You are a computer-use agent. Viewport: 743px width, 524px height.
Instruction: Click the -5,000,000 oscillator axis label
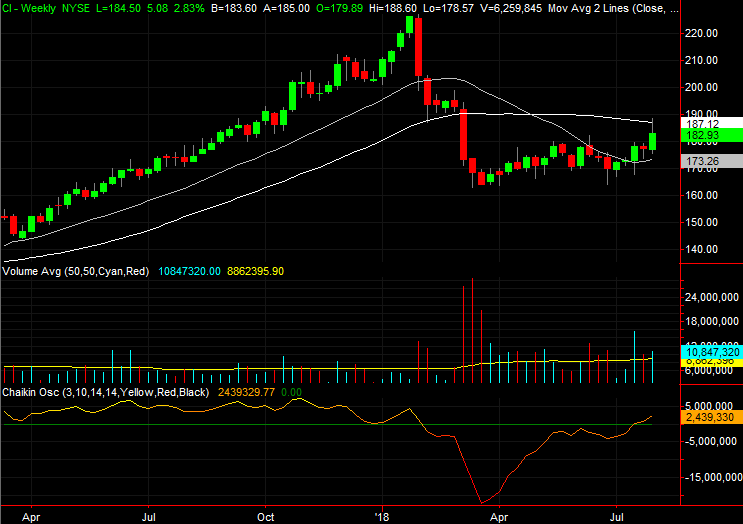pyautogui.click(x=711, y=442)
